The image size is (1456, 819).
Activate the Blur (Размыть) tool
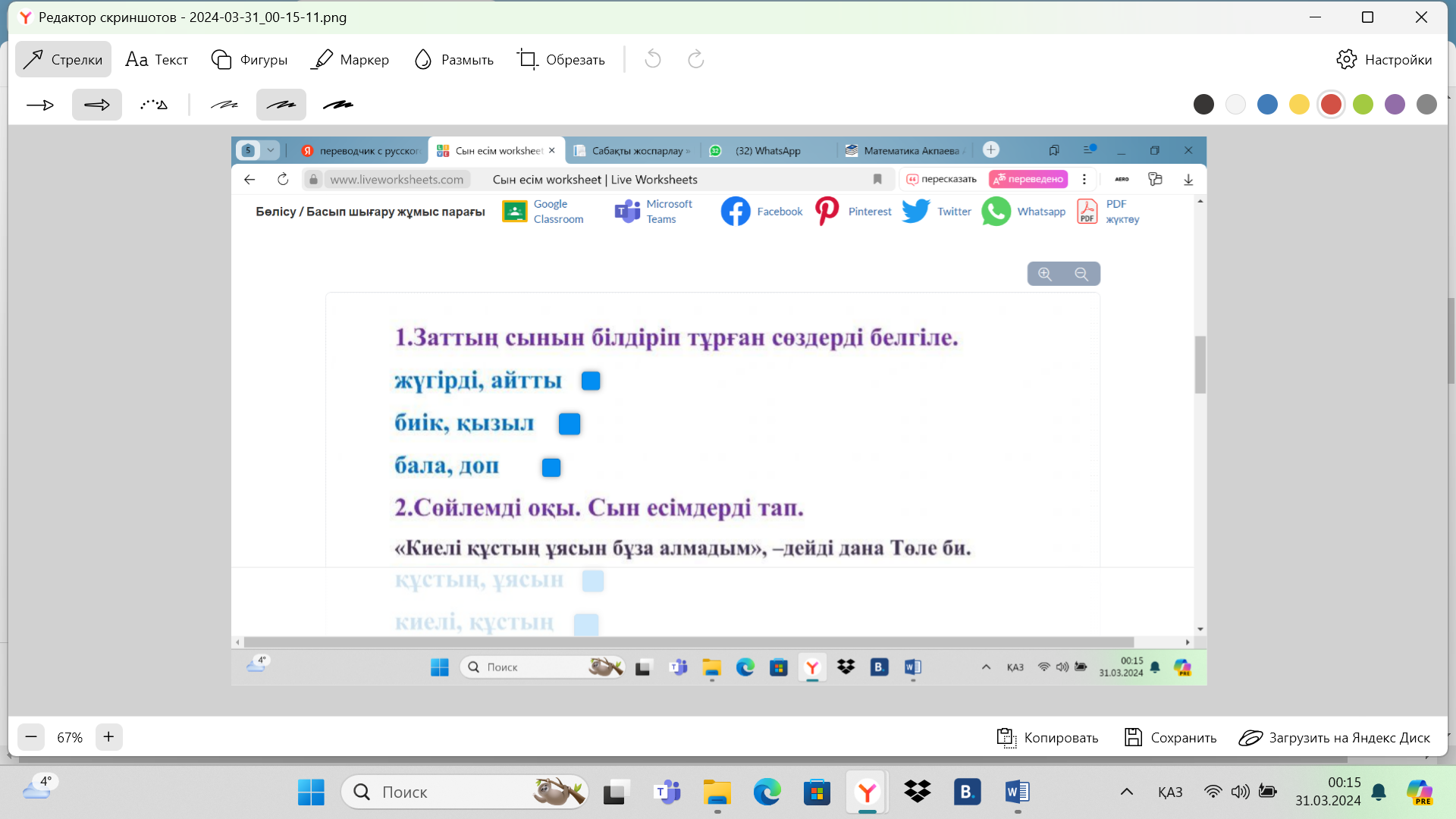click(453, 59)
